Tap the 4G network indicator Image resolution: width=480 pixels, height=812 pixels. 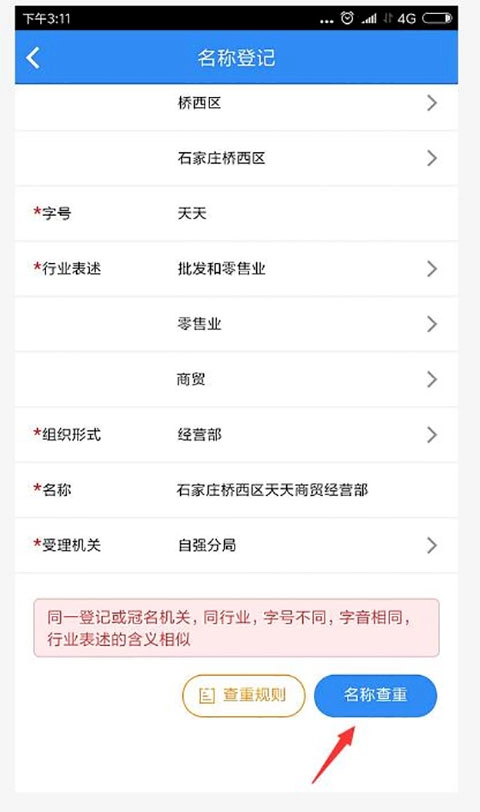[x=406, y=19]
